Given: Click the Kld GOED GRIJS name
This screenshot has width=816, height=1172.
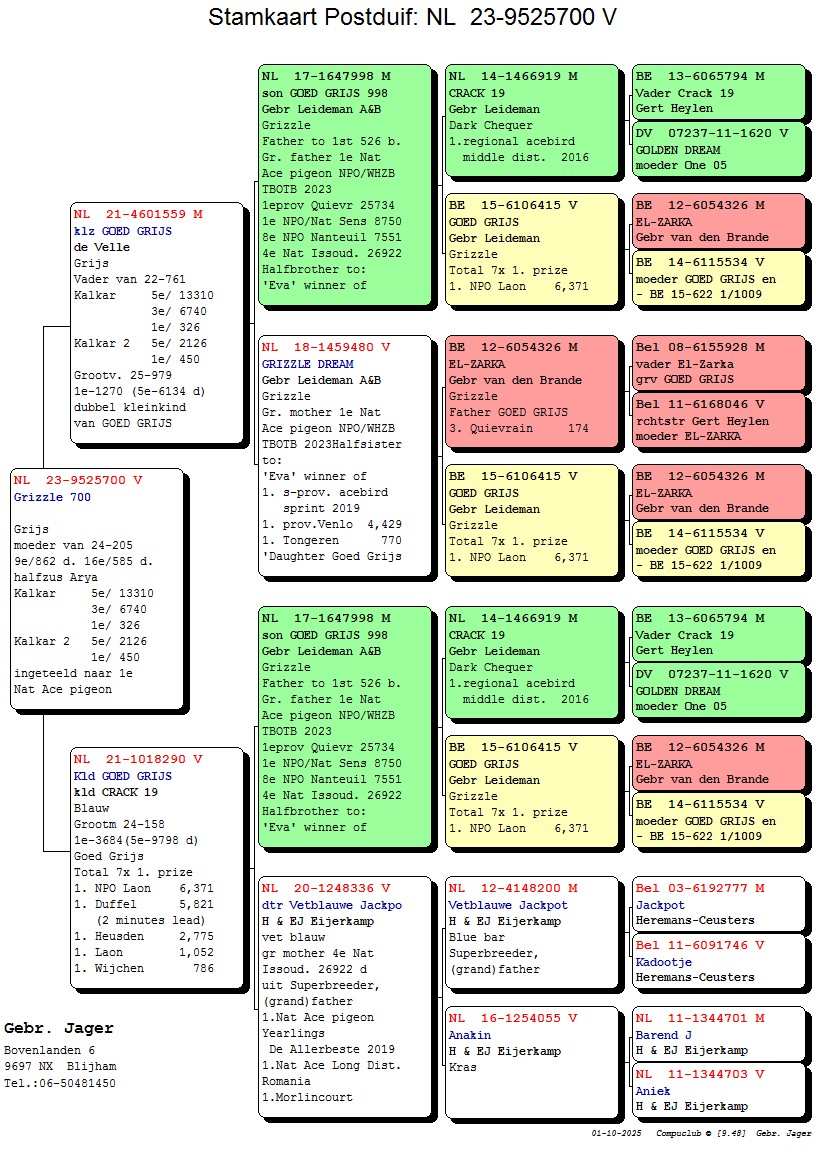Looking at the screenshot, I should click(x=122, y=776).
